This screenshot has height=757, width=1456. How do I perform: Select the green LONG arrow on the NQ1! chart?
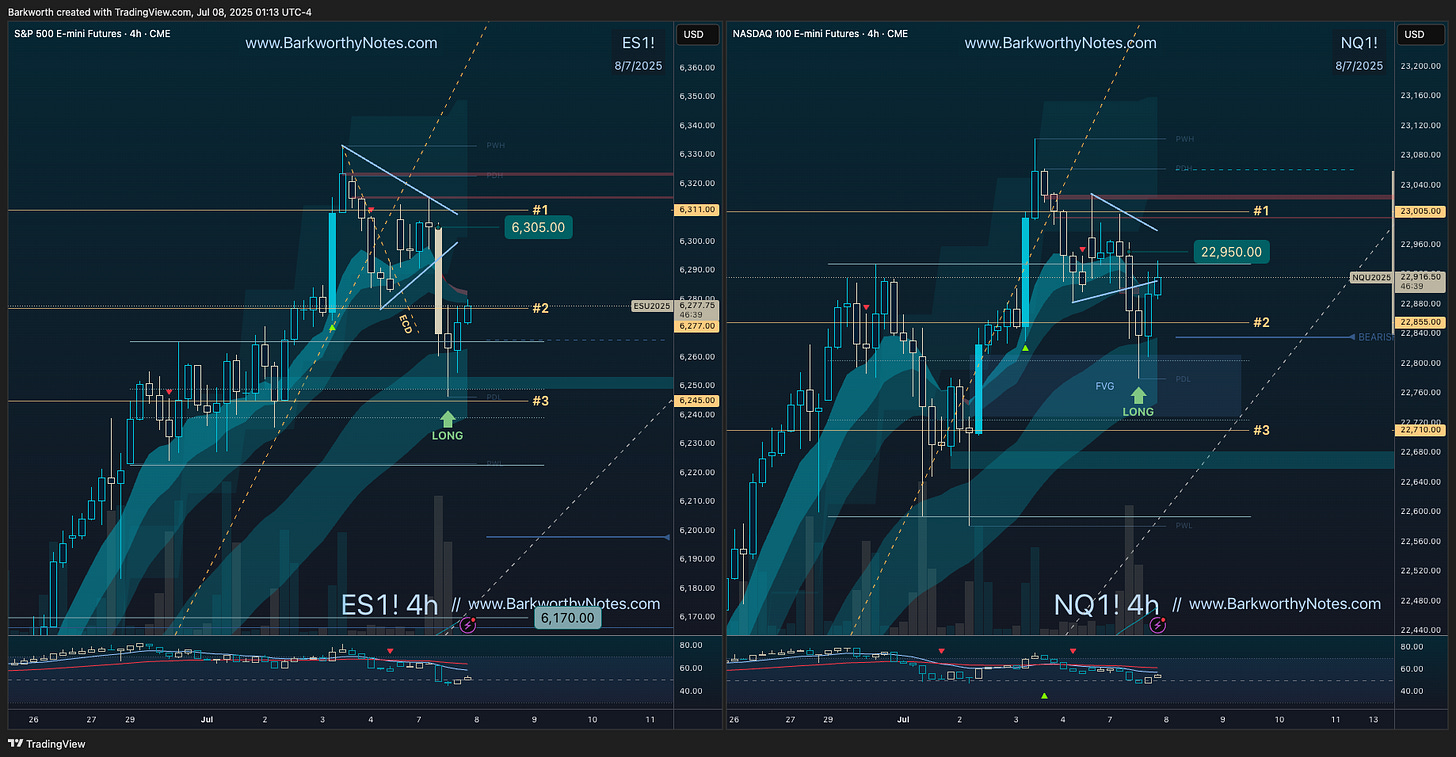pos(1138,395)
